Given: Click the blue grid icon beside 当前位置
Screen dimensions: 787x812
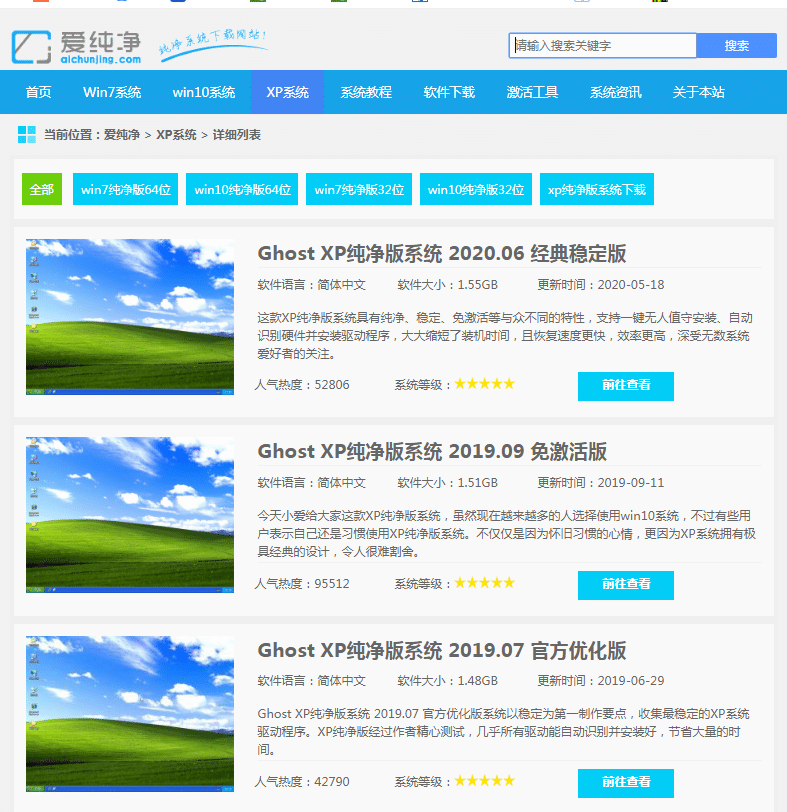Looking at the screenshot, I should 26,135.
